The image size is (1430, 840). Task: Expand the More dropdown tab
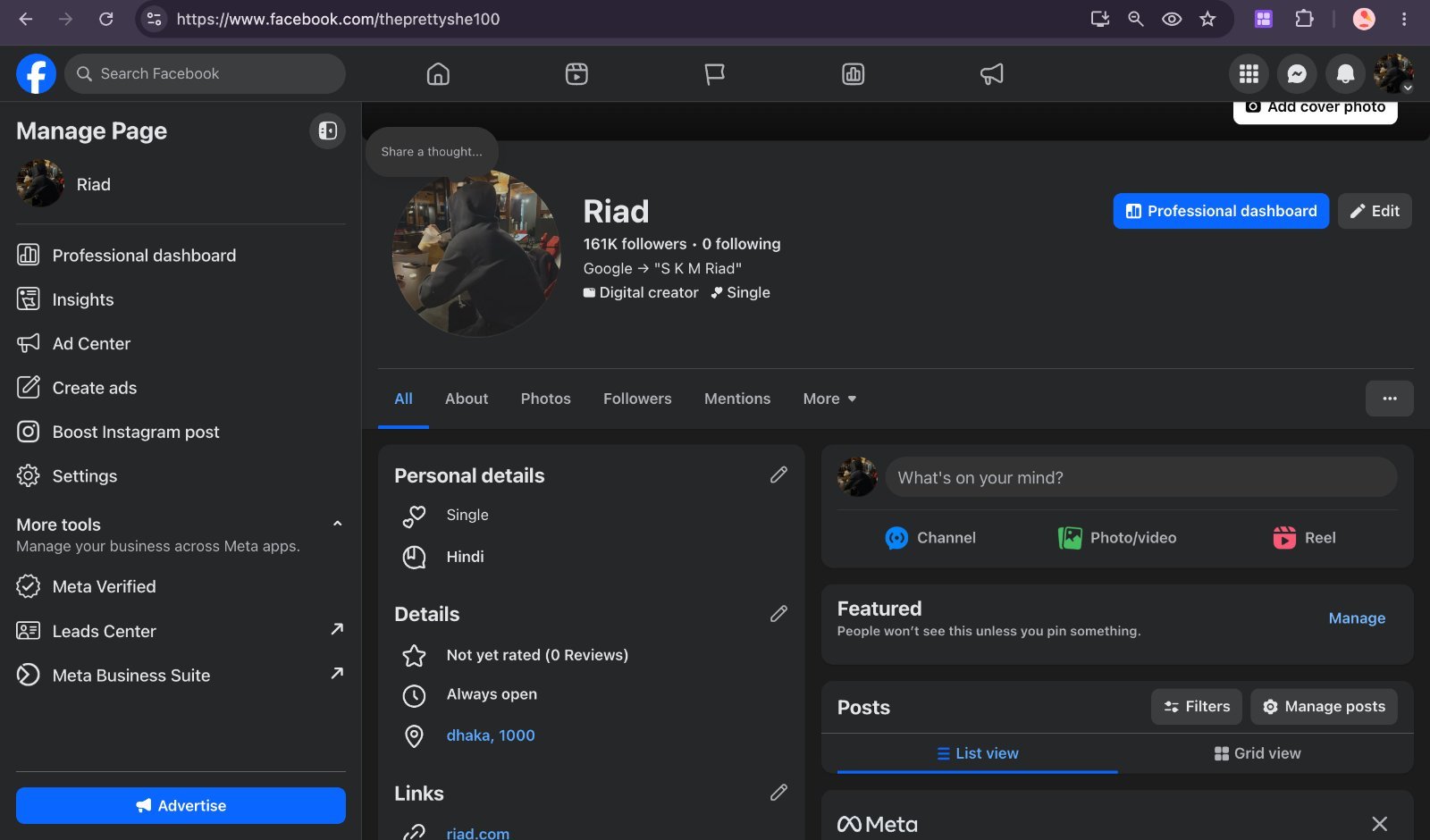coord(829,399)
